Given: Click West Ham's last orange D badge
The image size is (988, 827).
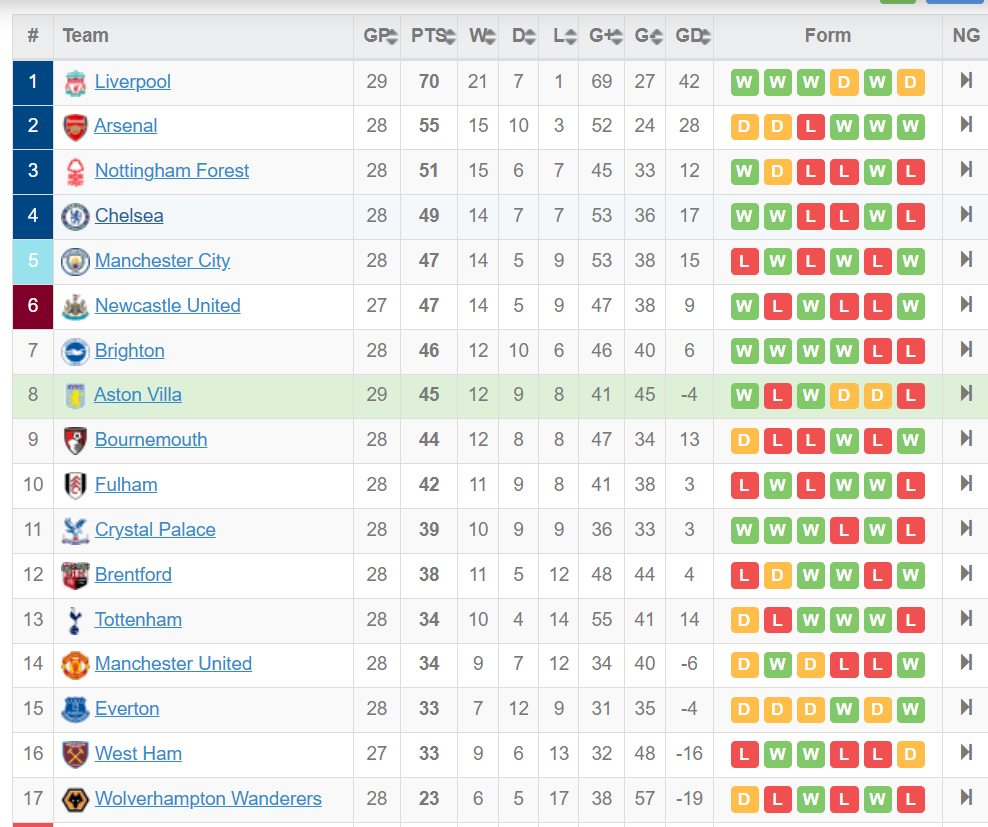Looking at the screenshot, I should 910,755.
